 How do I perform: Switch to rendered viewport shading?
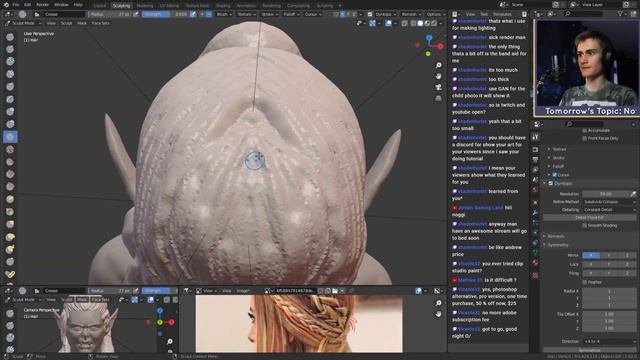pyautogui.click(x=434, y=23)
